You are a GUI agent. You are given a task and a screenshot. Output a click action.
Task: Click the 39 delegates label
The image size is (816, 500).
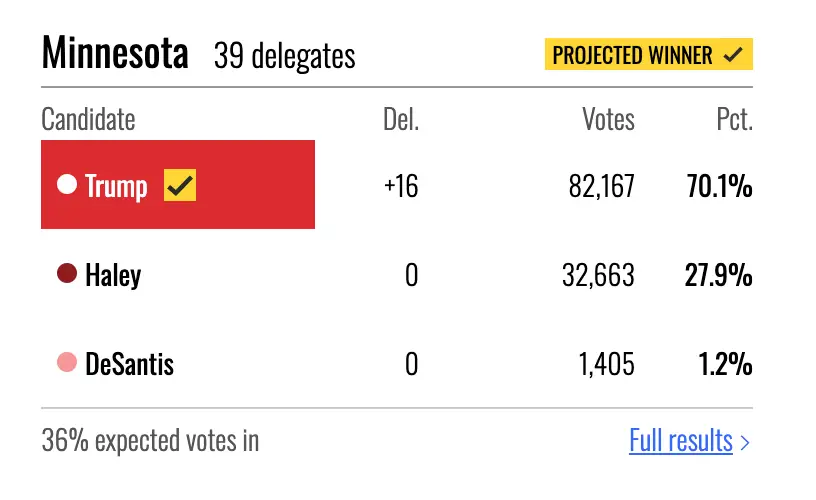tap(285, 55)
